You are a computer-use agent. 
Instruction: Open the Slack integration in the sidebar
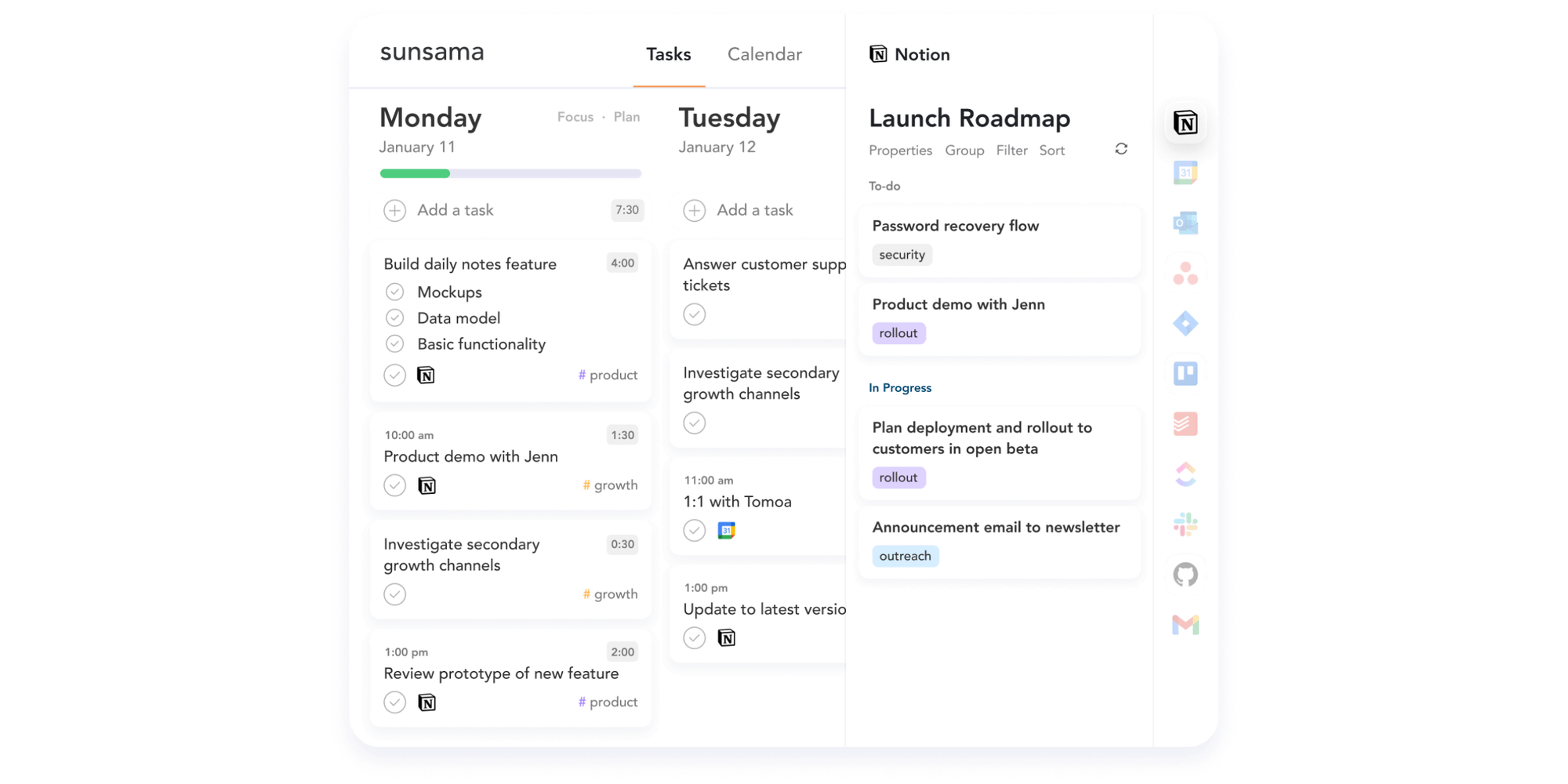coord(1185,524)
